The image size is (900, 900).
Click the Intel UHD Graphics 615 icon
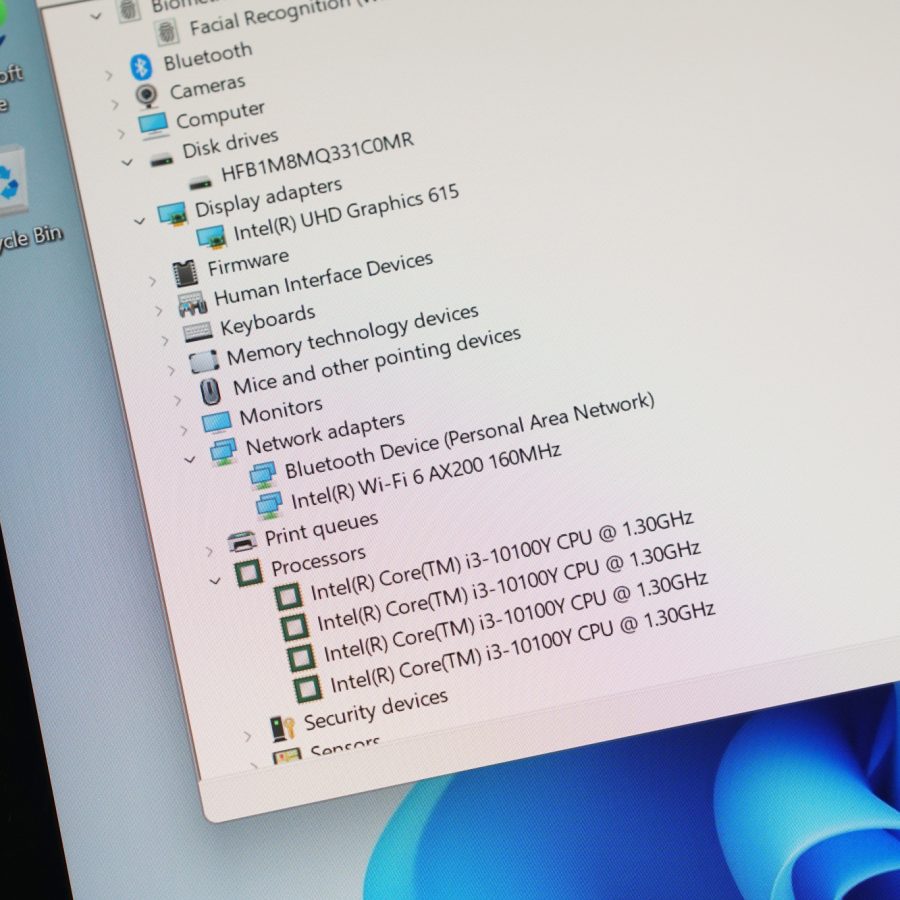point(211,236)
